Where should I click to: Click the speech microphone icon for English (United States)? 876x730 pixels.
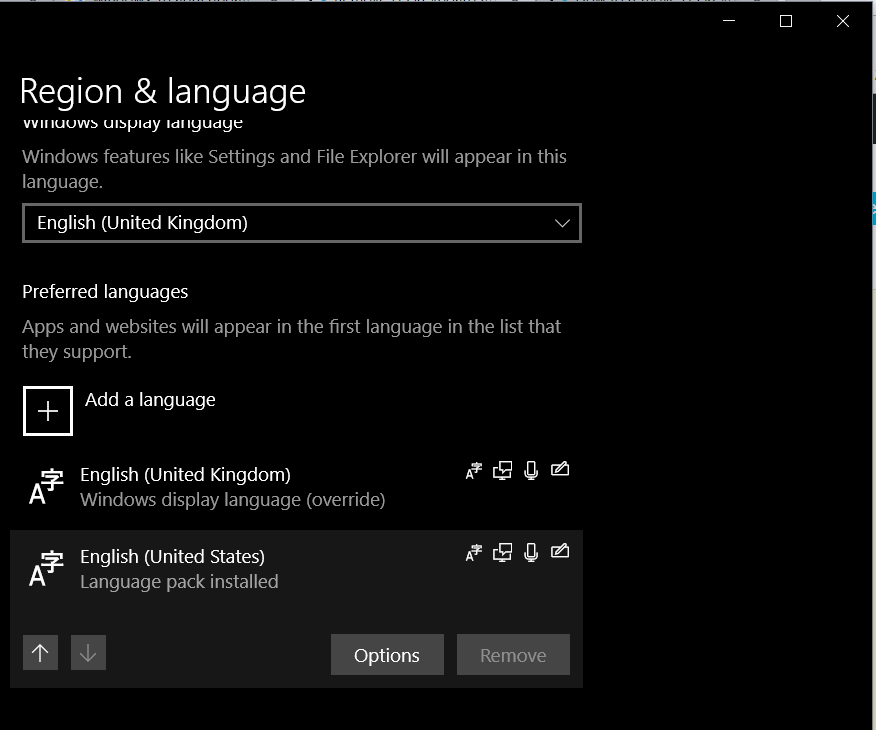coord(530,551)
